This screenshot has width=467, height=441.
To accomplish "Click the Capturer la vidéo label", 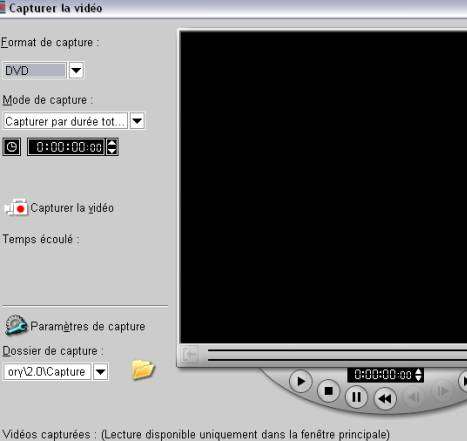I will [x=72, y=208].
